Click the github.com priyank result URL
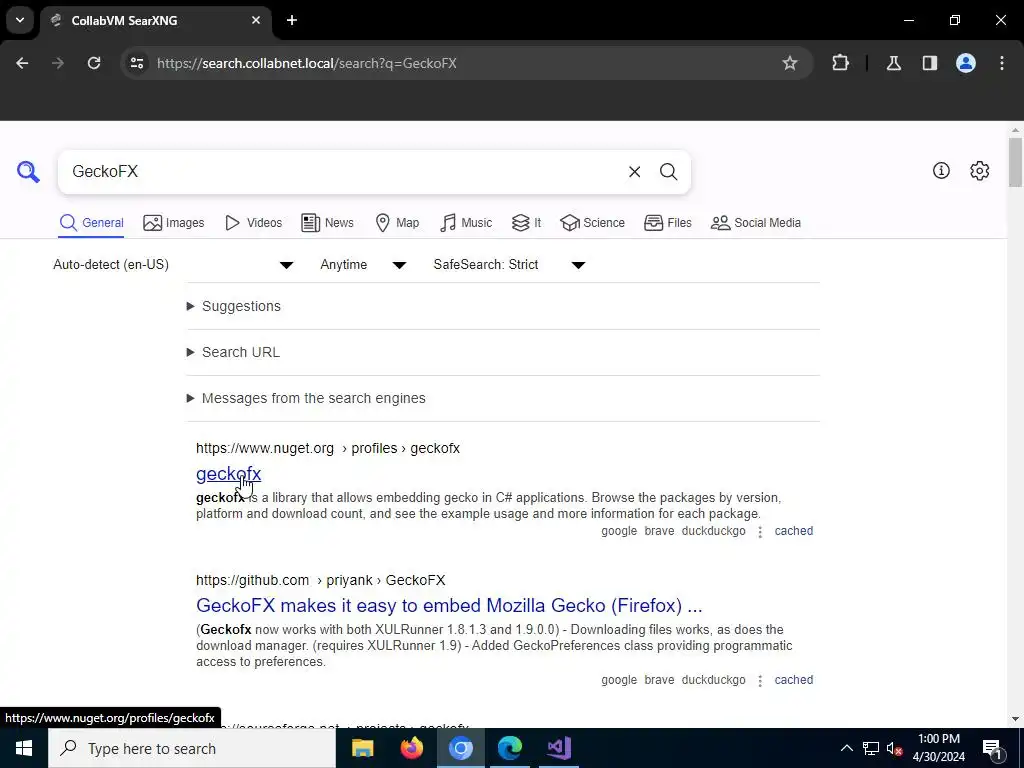This screenshot has height=768, width=1024. coord(321,580)
